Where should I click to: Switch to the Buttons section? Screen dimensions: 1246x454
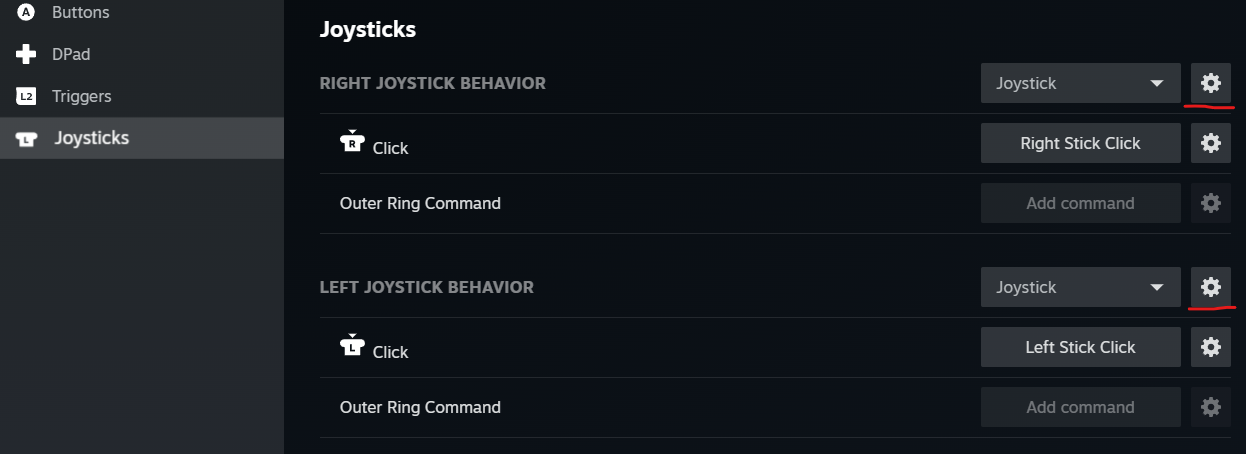coord(80,13)
